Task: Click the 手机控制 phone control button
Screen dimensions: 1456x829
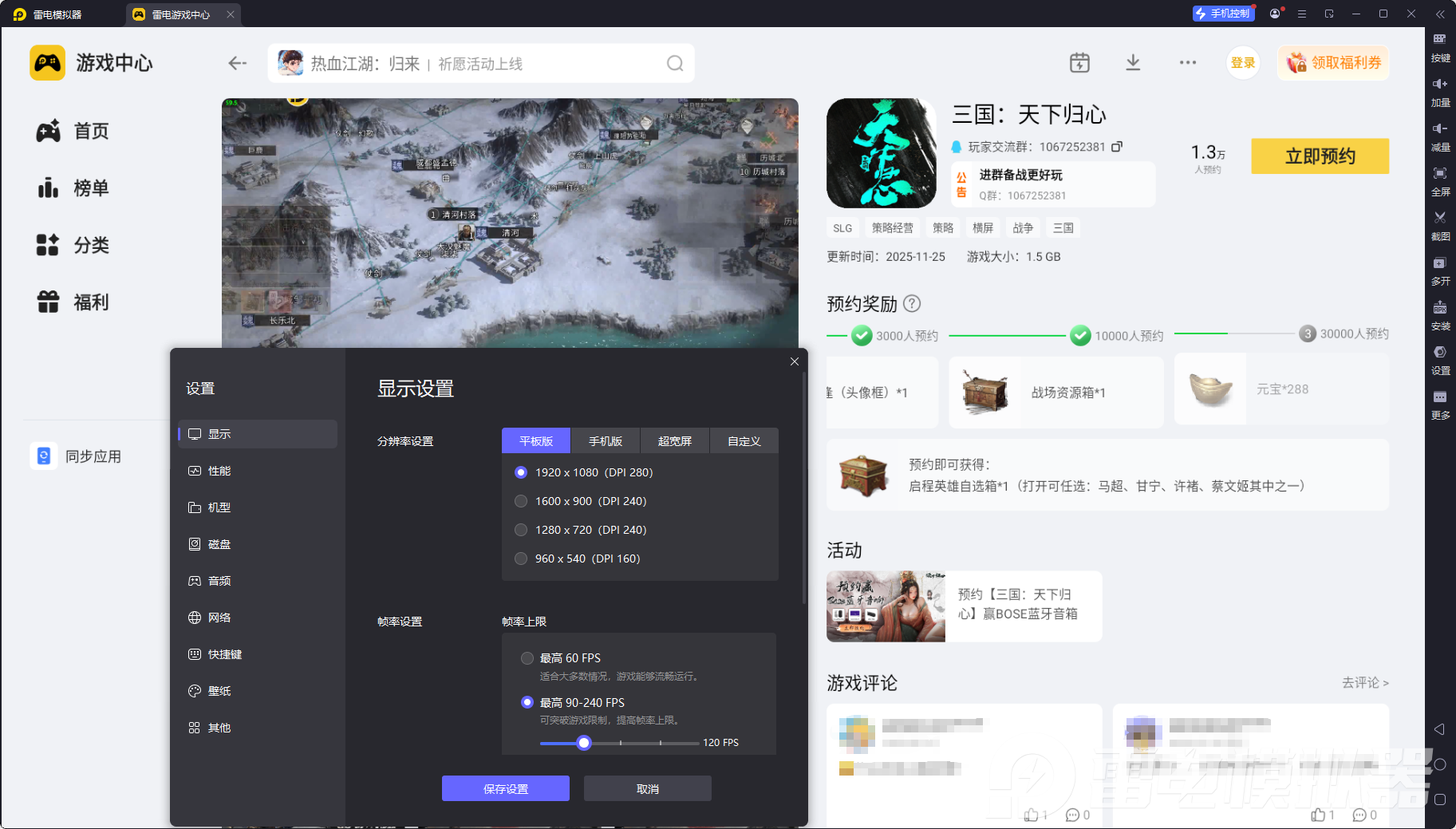Action: pos(1223,14)
